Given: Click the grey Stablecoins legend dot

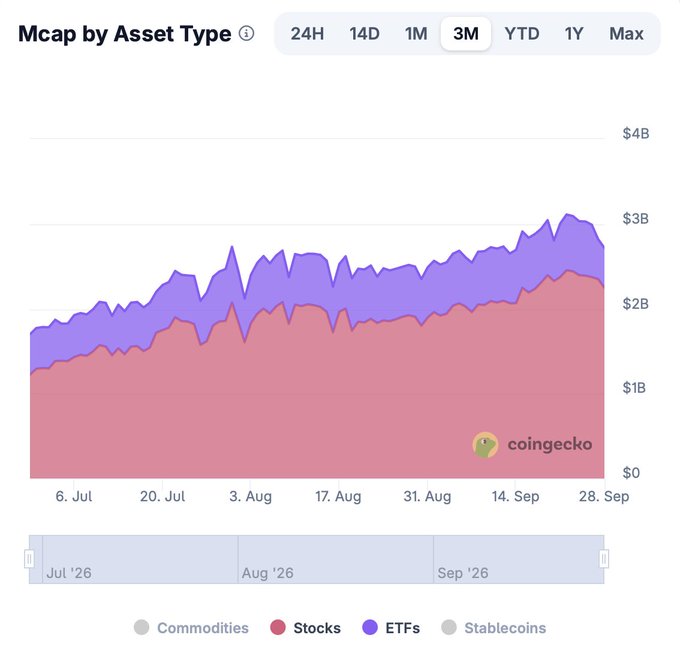Looking at the screenshot, I should 449,627.
